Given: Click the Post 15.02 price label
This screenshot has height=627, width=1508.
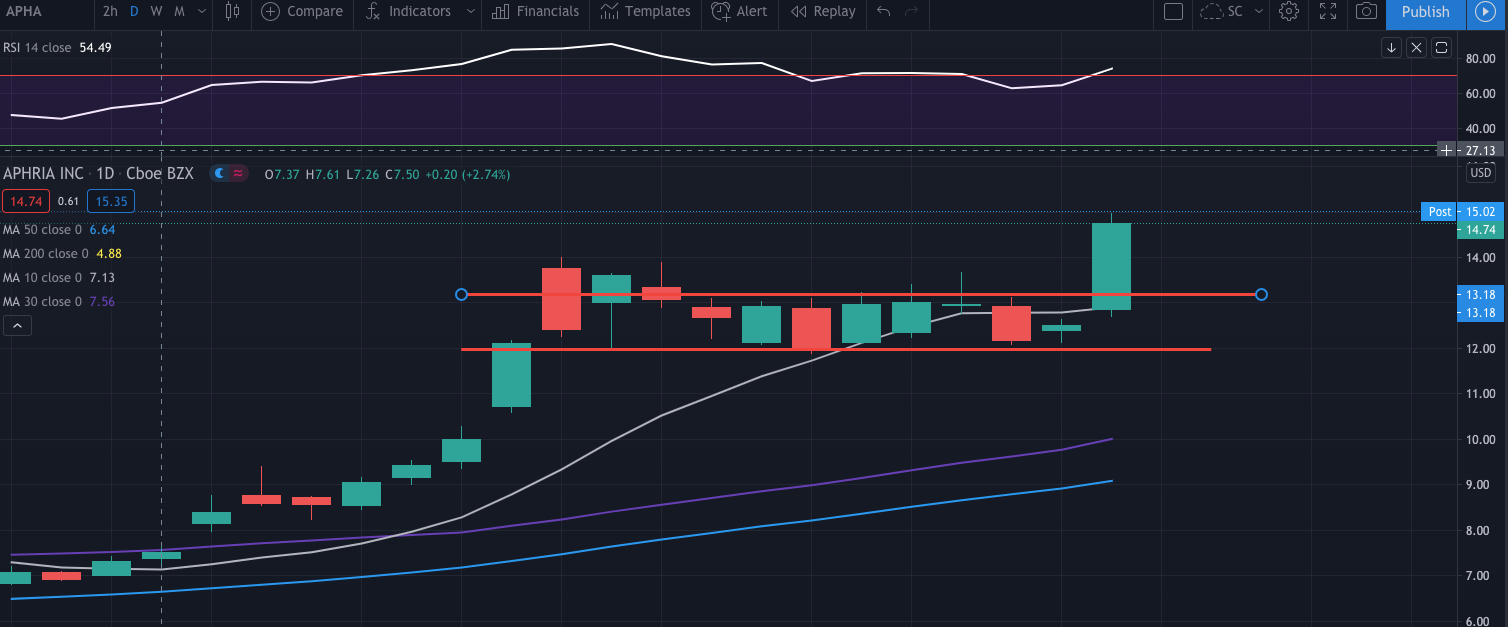Looking at the screenshot, I should tap(1460, 212).
